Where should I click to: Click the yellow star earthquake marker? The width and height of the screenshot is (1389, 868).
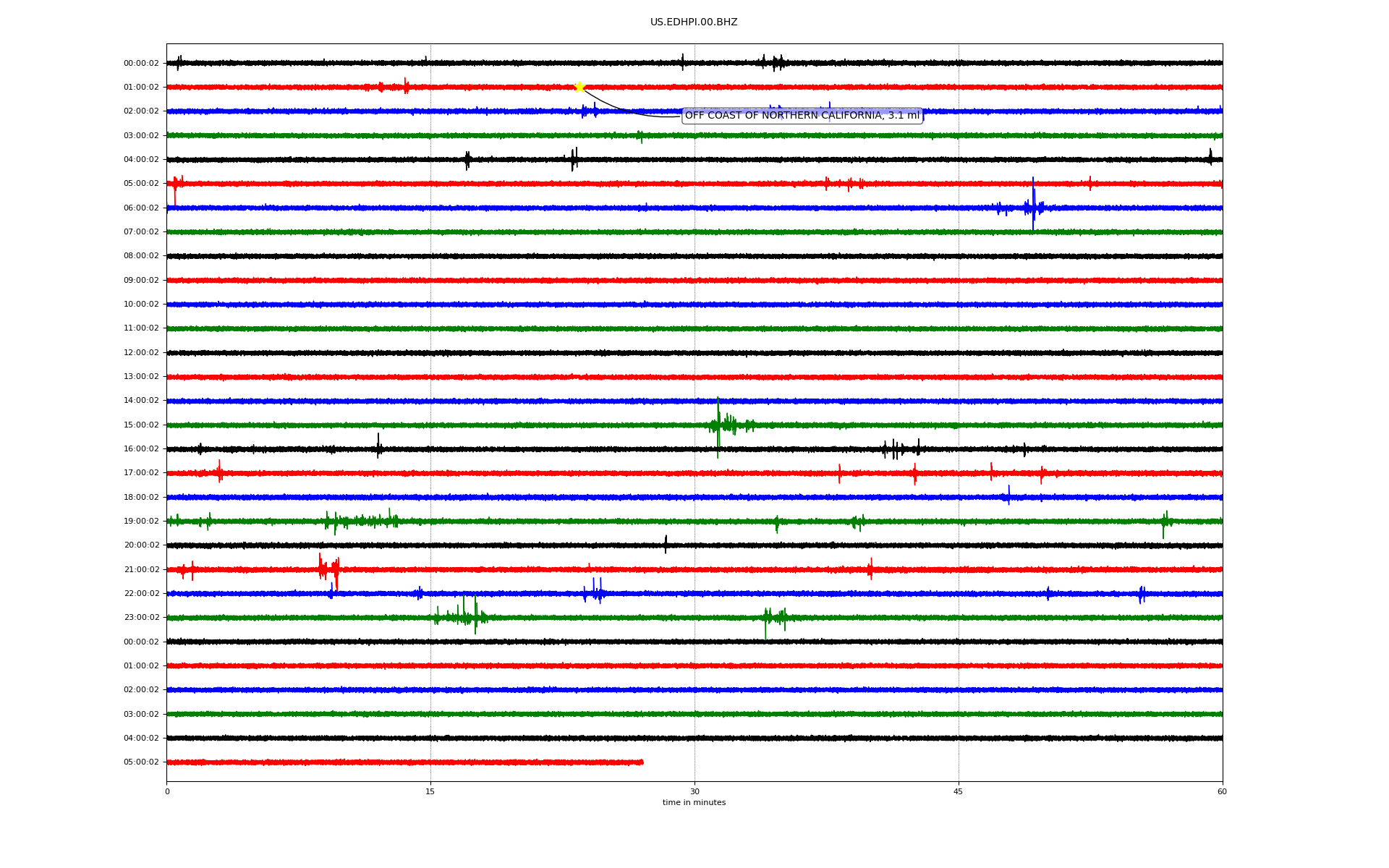pos(579,87)
